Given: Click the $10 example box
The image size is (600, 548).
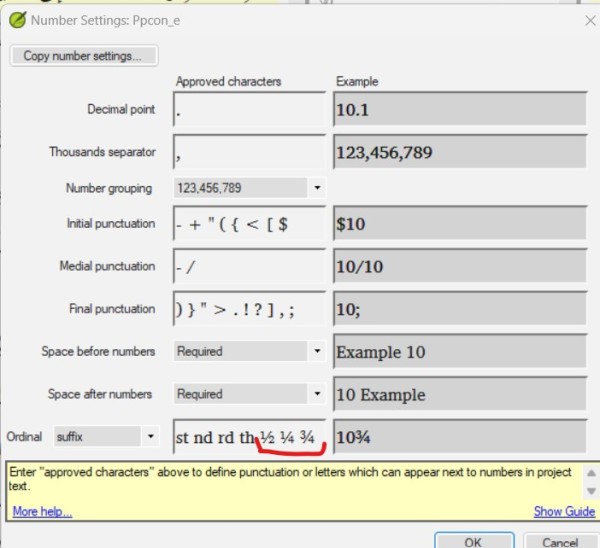Looking at the screenshot, I should tap(460, 223).
